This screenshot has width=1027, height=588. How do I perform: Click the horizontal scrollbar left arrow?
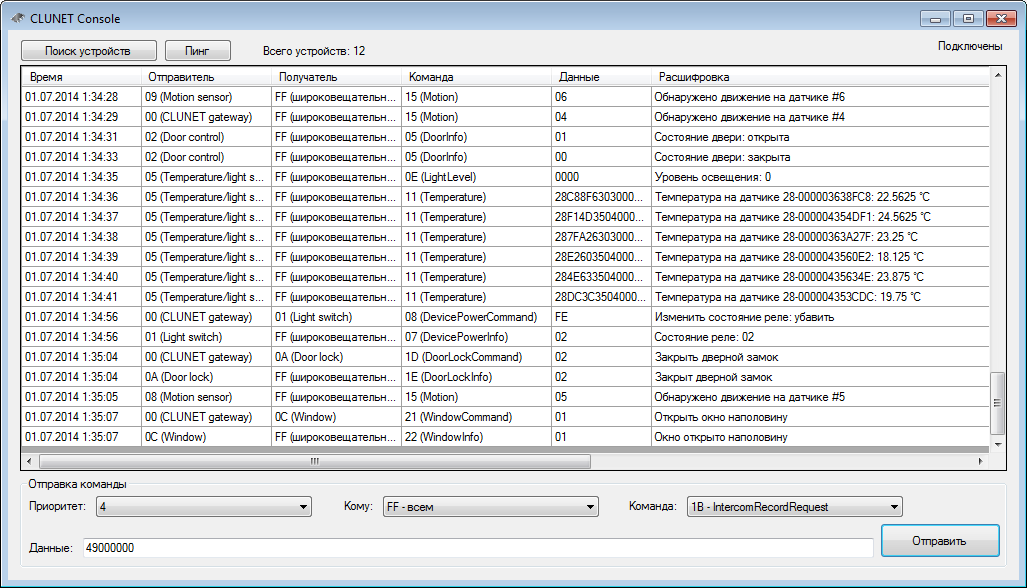(x=29, y=462)
